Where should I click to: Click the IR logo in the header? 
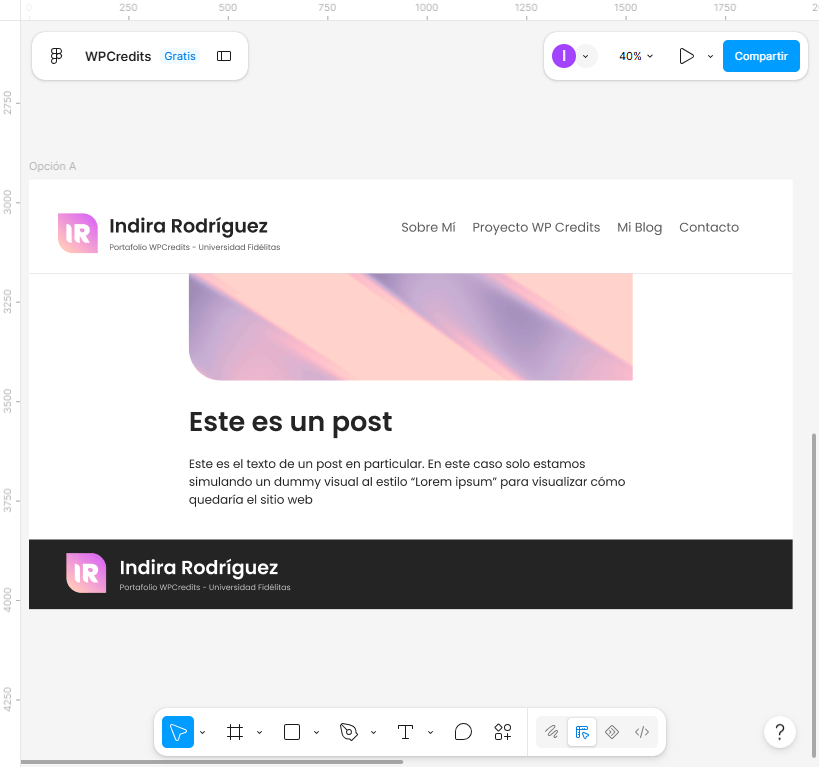pyautogui.click(x=78, y=233)
